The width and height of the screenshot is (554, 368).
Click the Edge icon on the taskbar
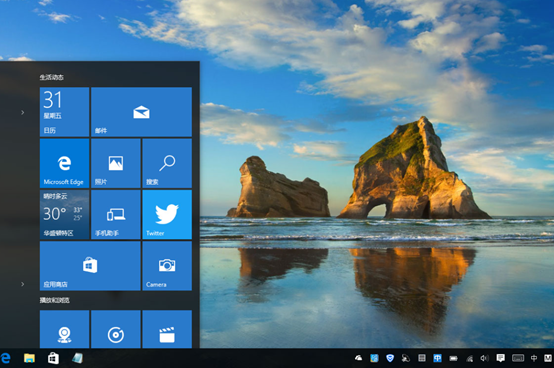click(5, 358)
